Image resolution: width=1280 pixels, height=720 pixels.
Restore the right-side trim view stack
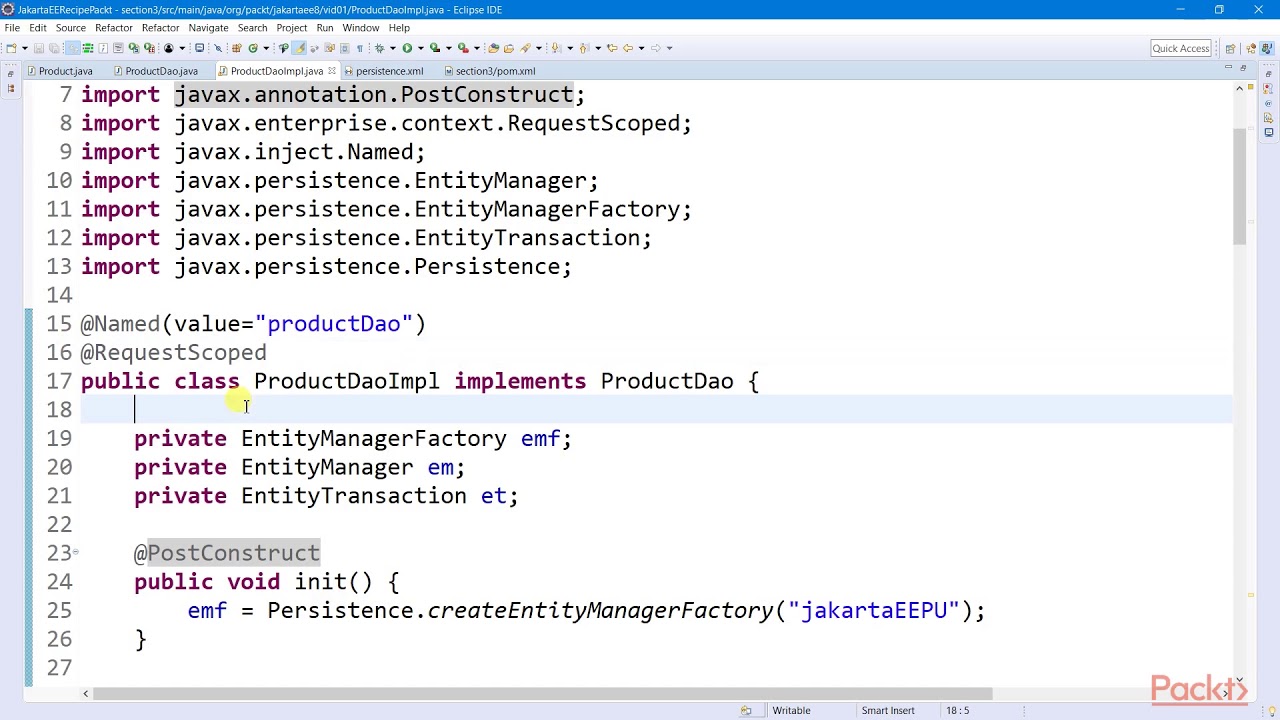tap(1268, 72)
